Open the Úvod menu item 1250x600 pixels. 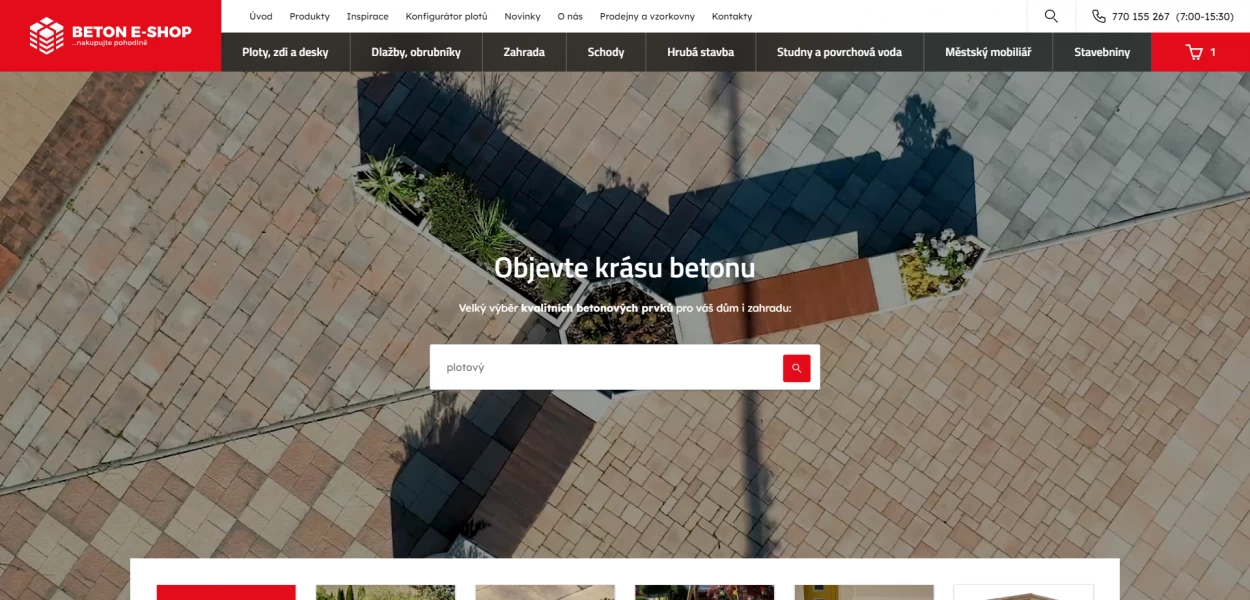[261, 16]
